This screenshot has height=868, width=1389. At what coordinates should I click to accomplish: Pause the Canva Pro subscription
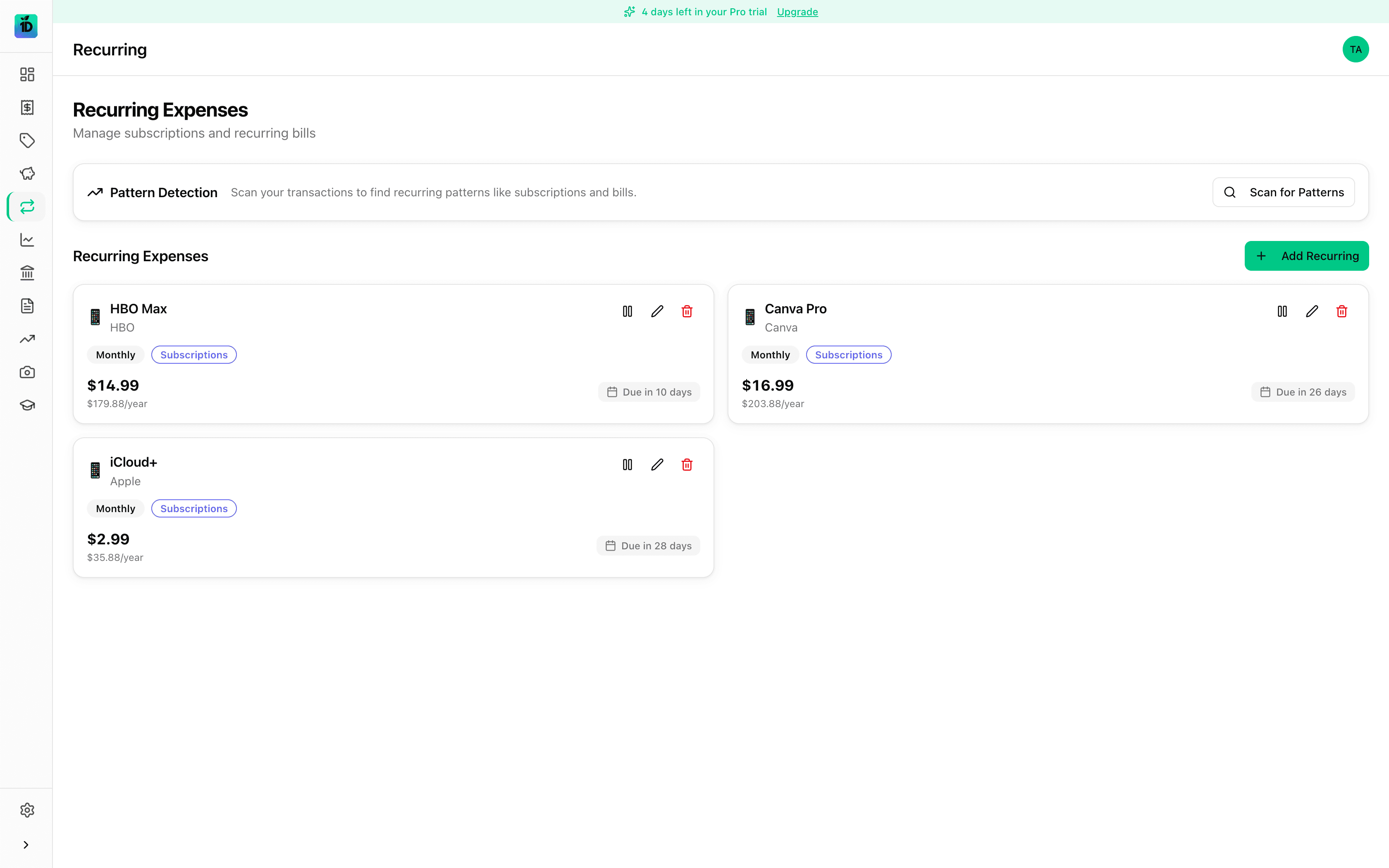point(1282,310)
